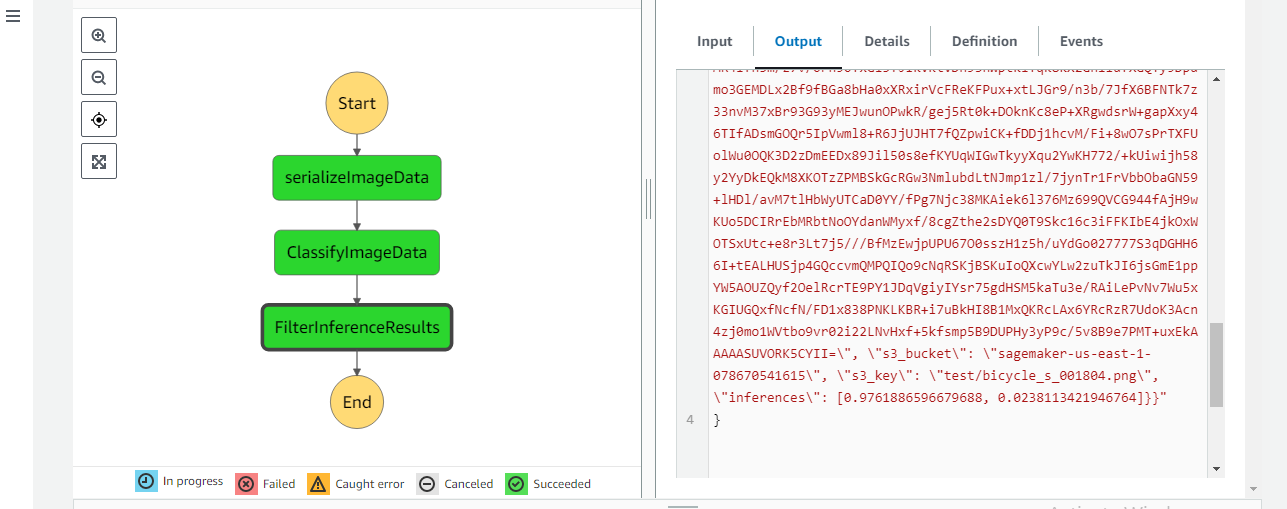Zoom out of the workflow graph
The image size is (1287, 509).
pyautogui.click(x=99, y=78)
